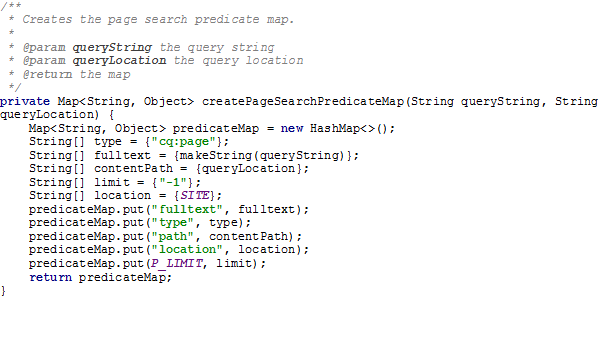Click queryString in the @param Javadoc line

(x=112, y=47)
